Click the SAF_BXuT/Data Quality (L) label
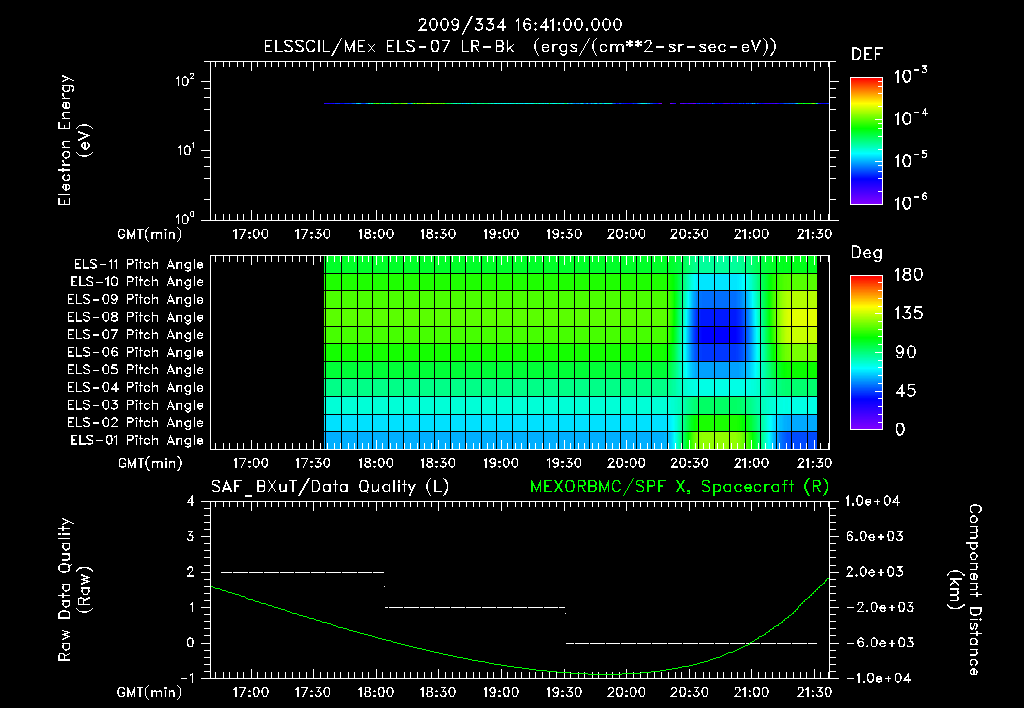This screenshot has height=708, width=1024. click(x=330, y=487)
